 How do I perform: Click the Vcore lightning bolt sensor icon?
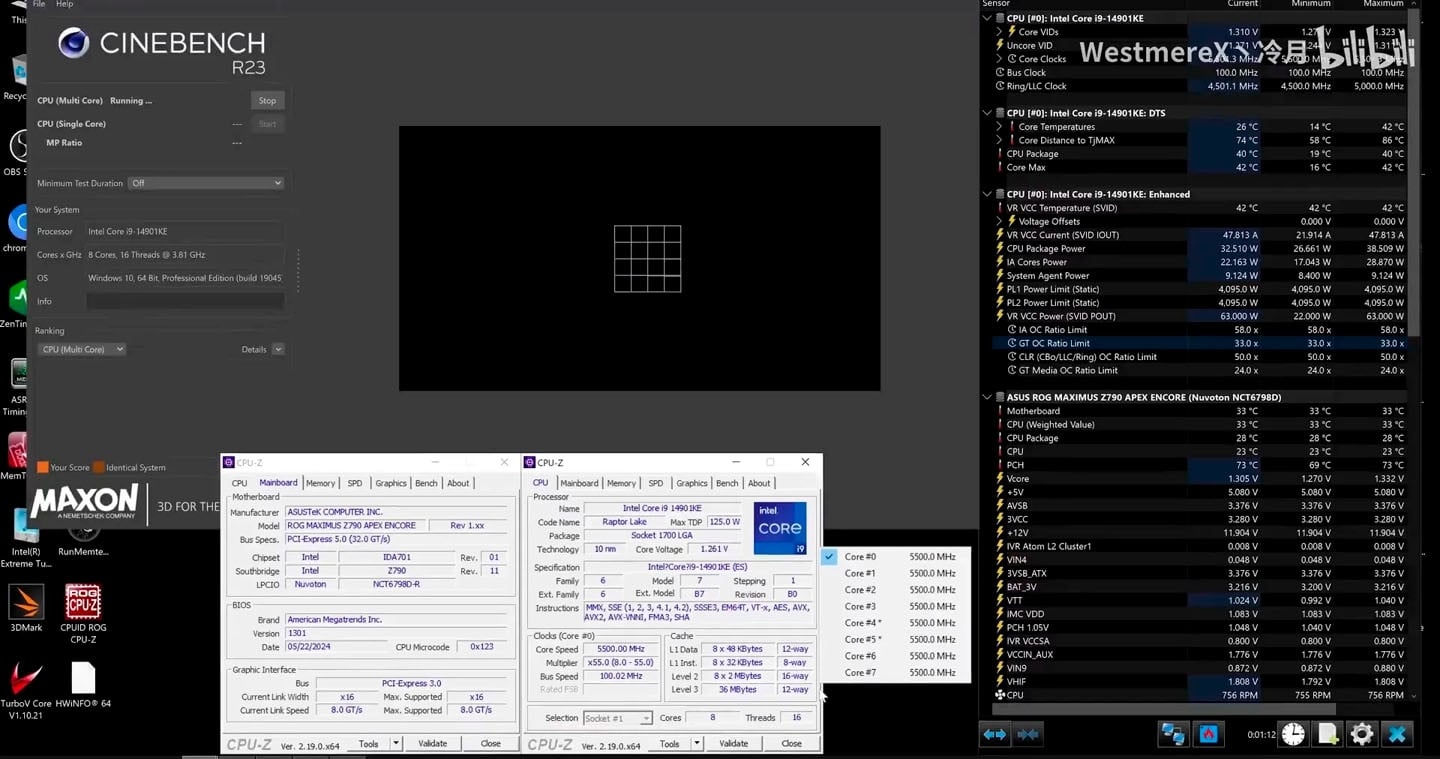pyautogui.click(x=999, y=478)
